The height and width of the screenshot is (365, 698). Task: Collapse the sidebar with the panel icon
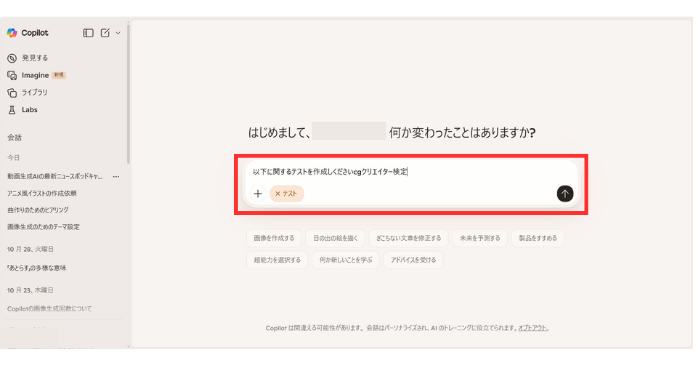coord(88,33)
